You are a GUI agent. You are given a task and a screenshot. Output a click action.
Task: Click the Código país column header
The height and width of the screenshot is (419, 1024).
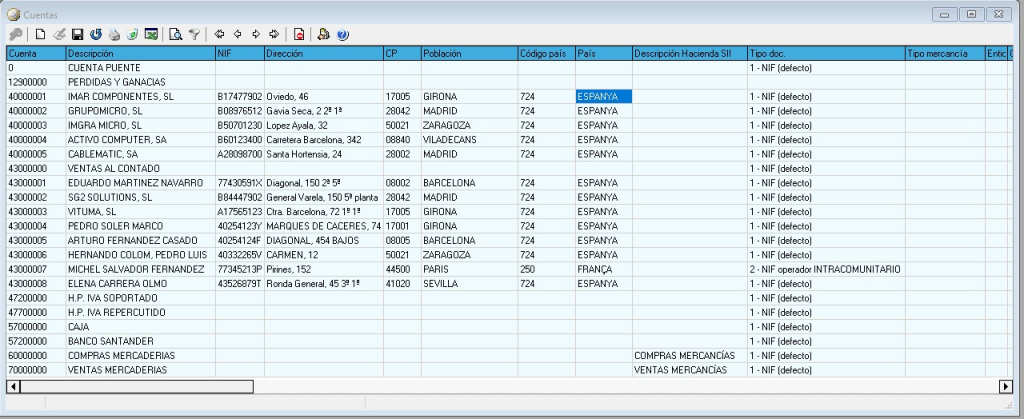point(547,54)
